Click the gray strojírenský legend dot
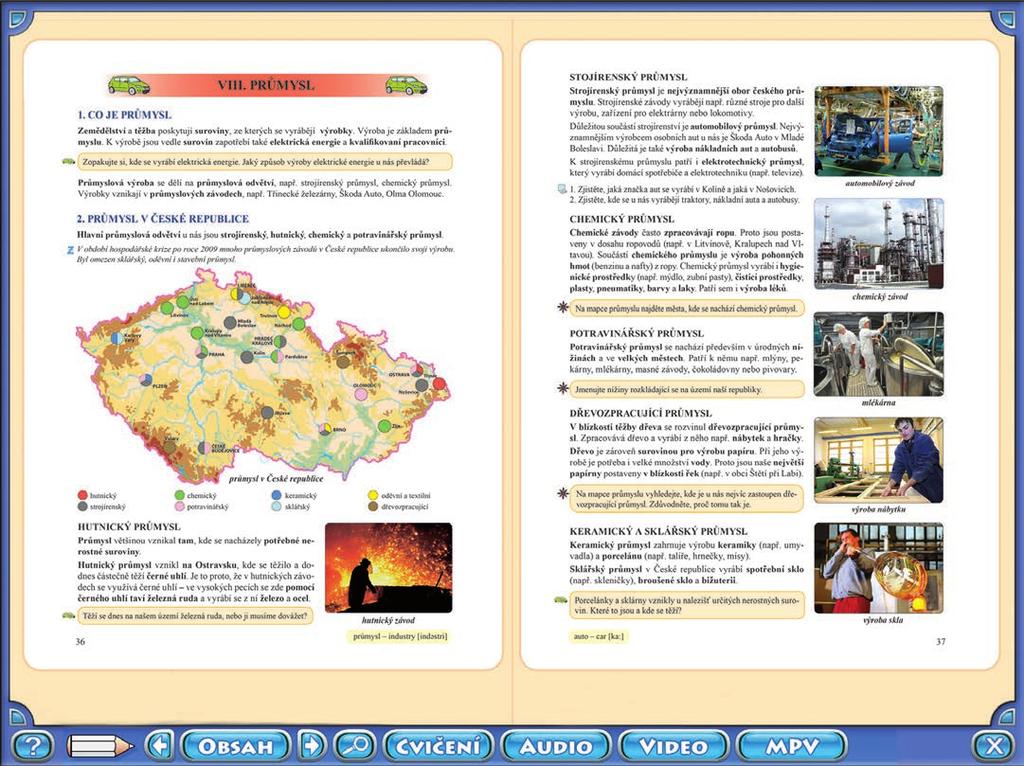 point(82,506)
